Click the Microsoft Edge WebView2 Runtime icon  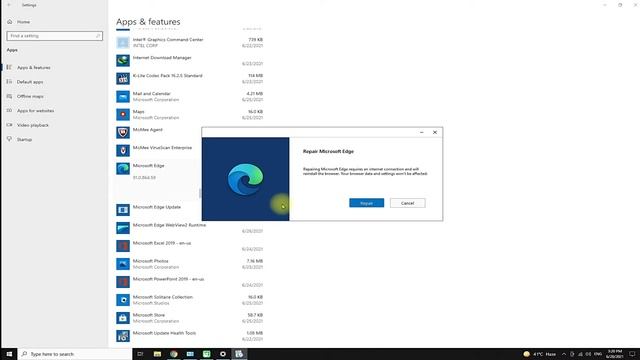(123, 228)
